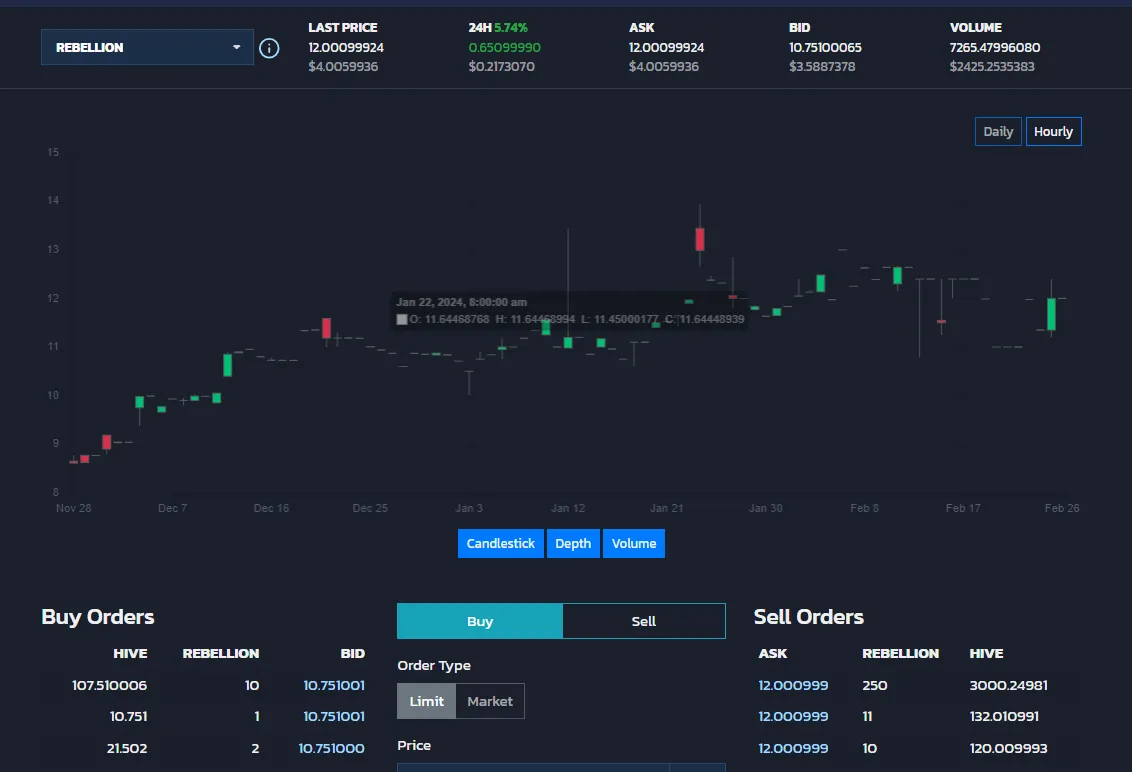Viewport: 1132px width, 772px height.
Task: Click the Sell Orders heading
Action: (x=809, y=617)
